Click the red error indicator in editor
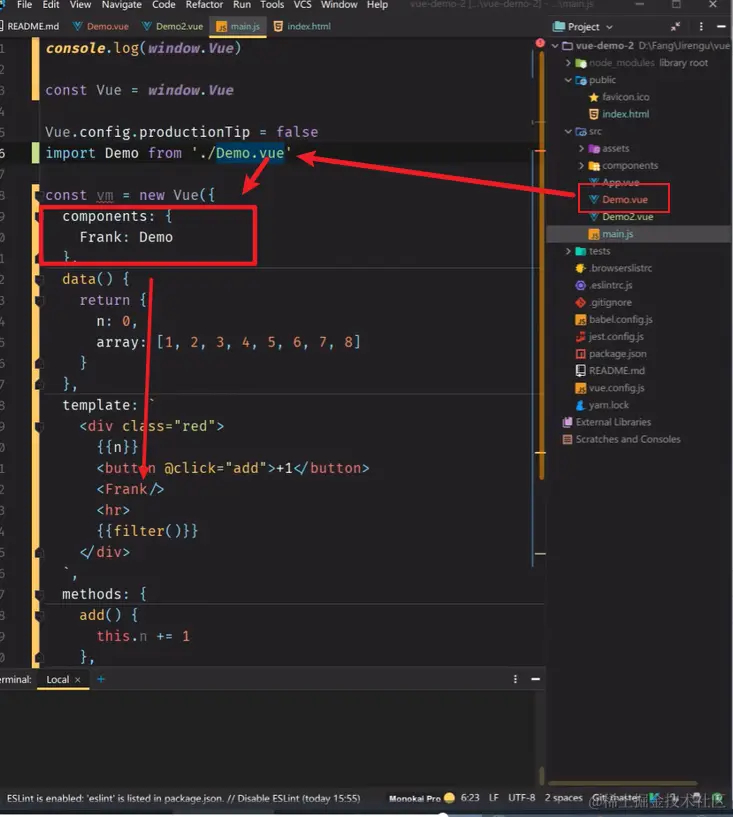The width and height of the screenshot is (733, 817). [x=540, y=43]
